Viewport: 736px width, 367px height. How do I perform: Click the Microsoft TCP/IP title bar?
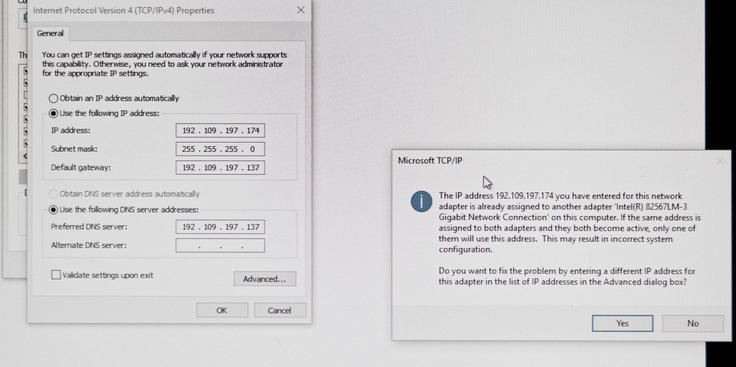click(x=561, y=161)
